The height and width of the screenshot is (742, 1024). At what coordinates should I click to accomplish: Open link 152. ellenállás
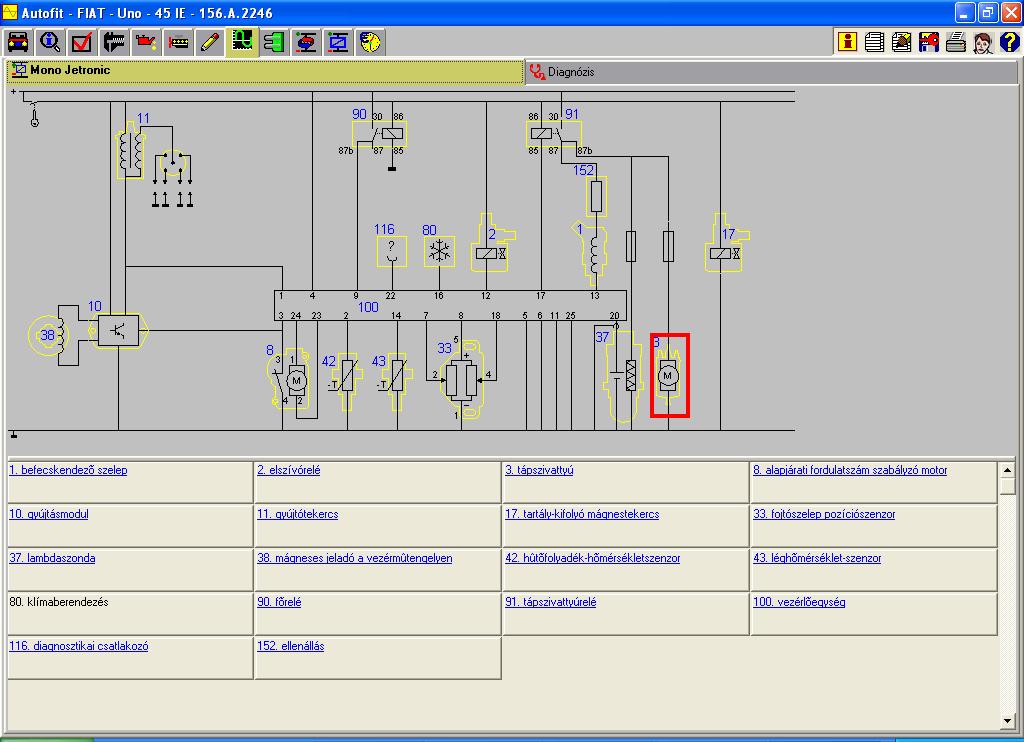point(291,646)
